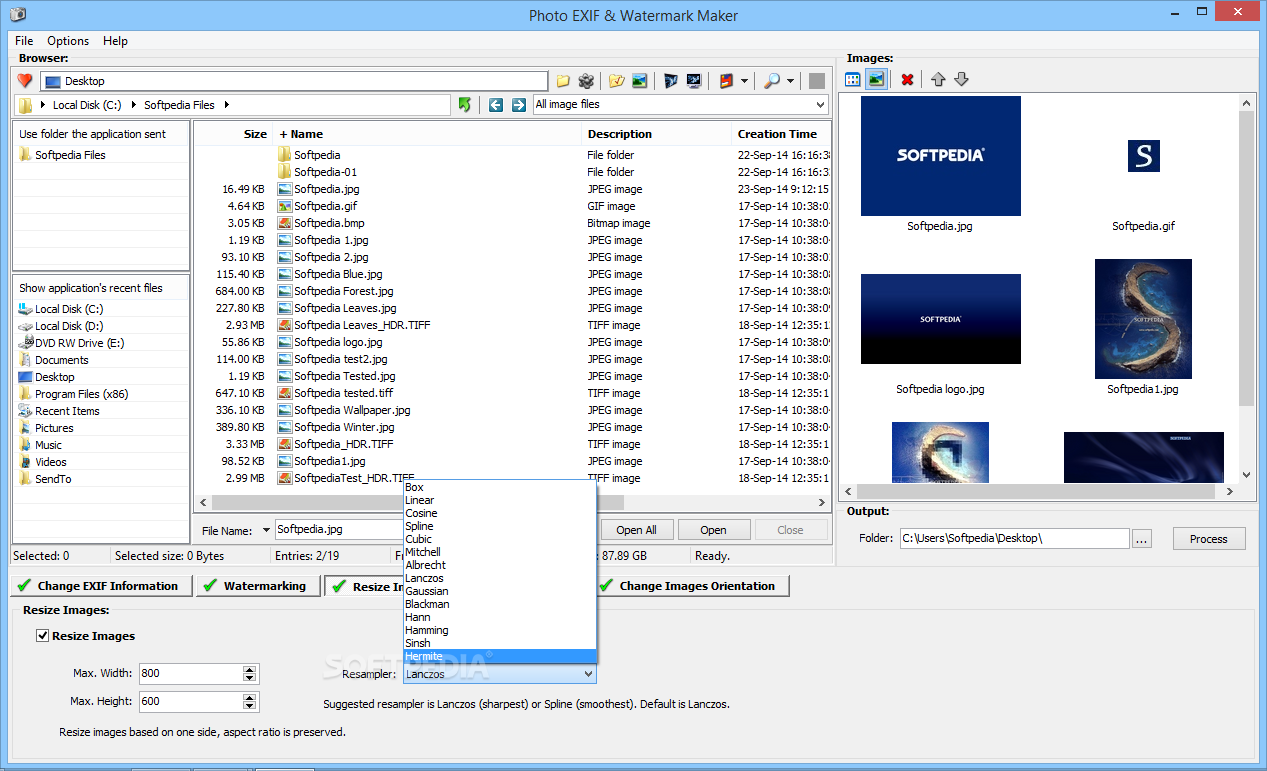Click the folder icon at breadcrumb start
Screen dimensions: 1267x771
tap(25, 105)
